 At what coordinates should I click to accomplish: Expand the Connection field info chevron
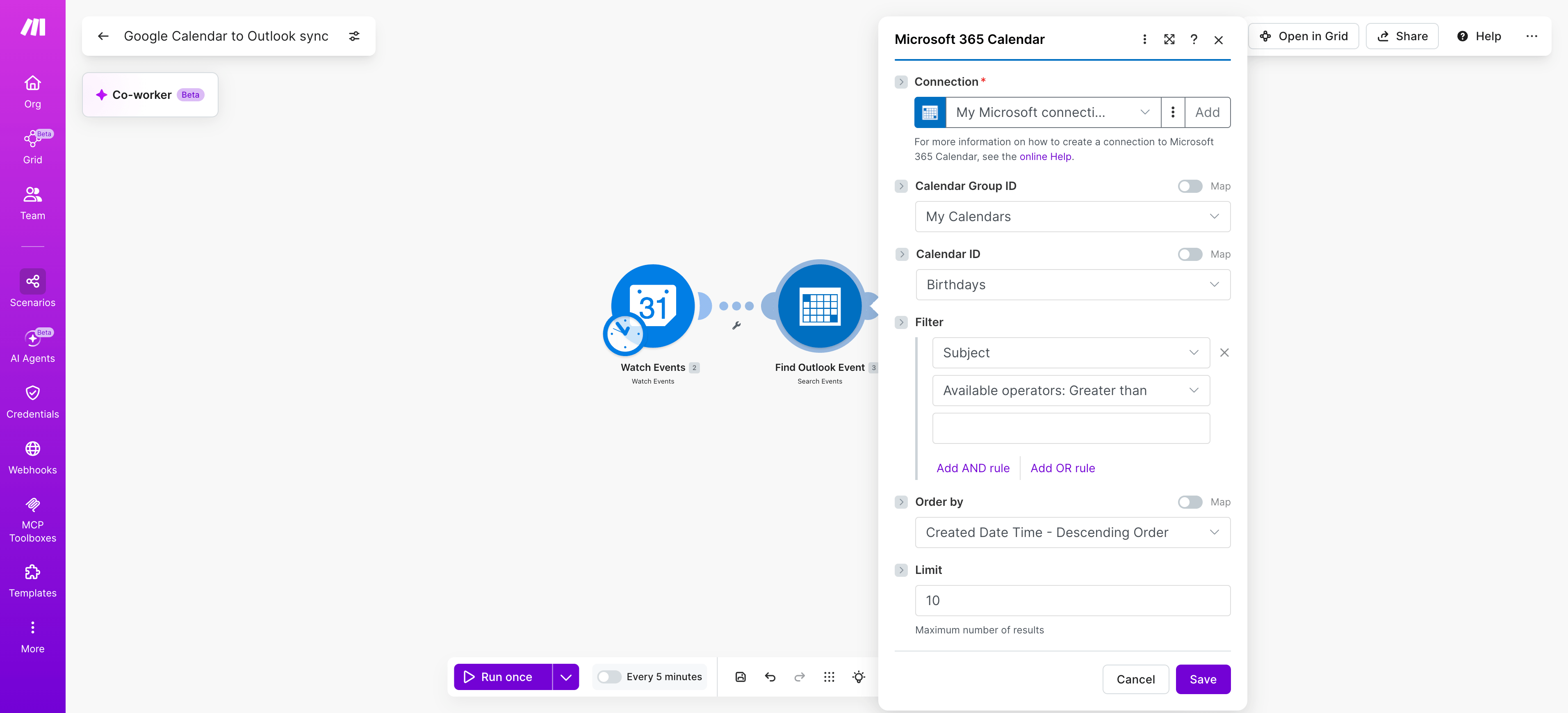click(x=901, y=82)
